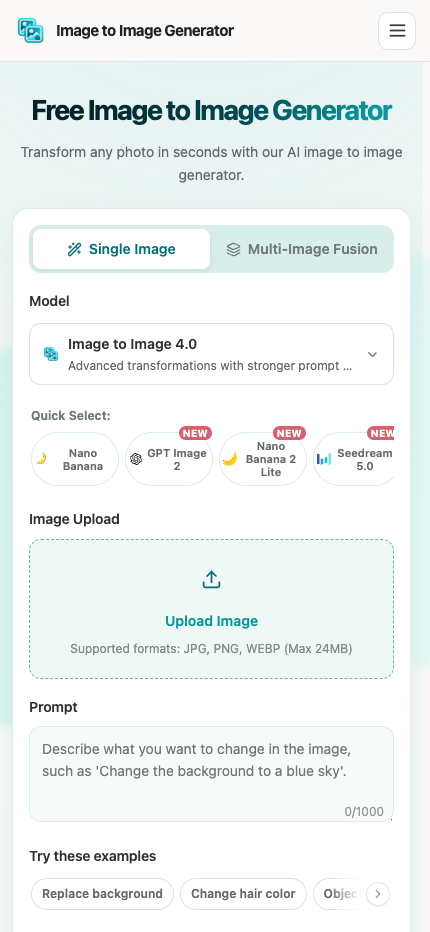
Task: Click the upload arrow icon
Action: 211,579
